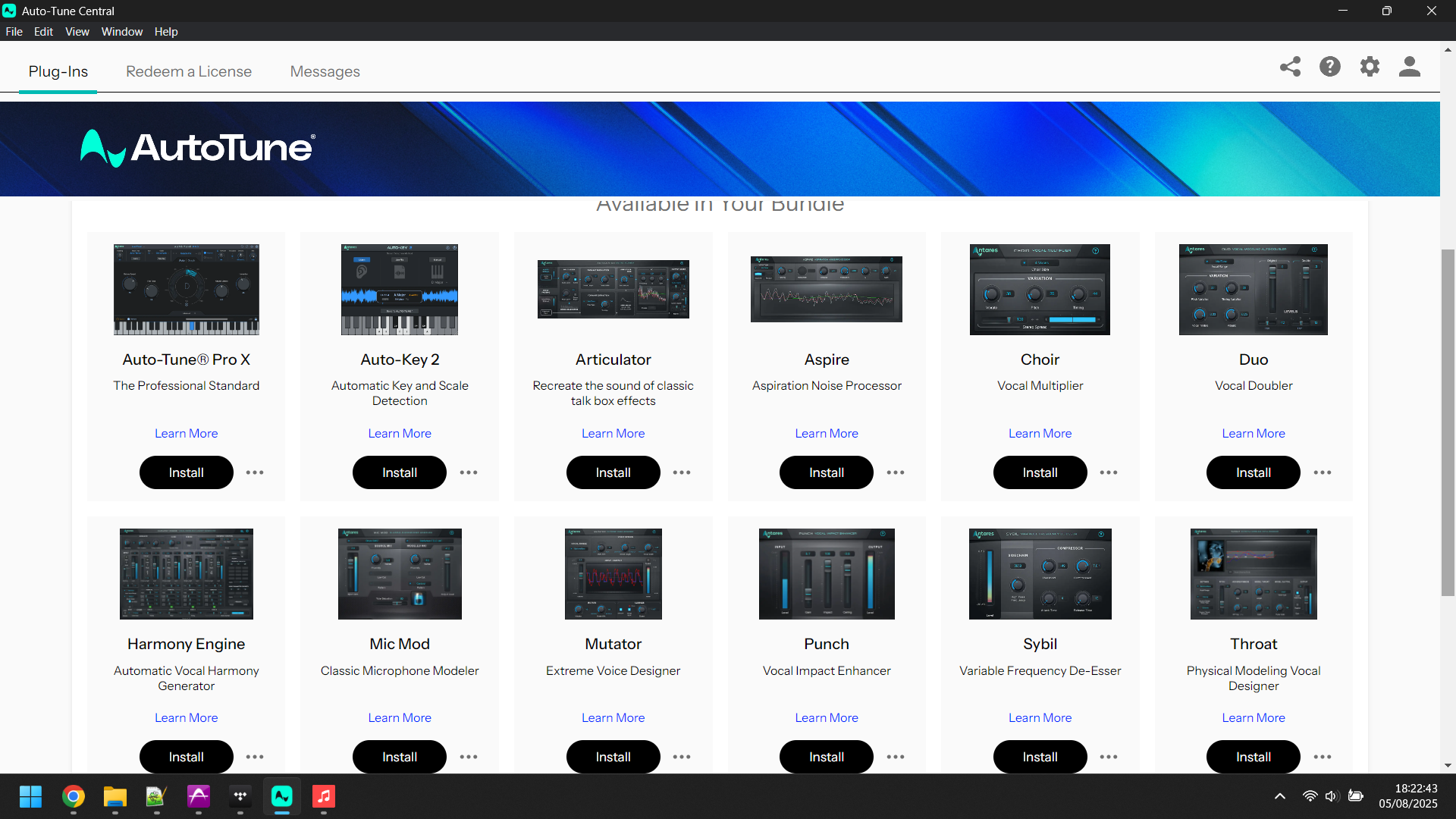
Task: Install Auto-Key 2 plug-in
Action: [x=400, y=472]
